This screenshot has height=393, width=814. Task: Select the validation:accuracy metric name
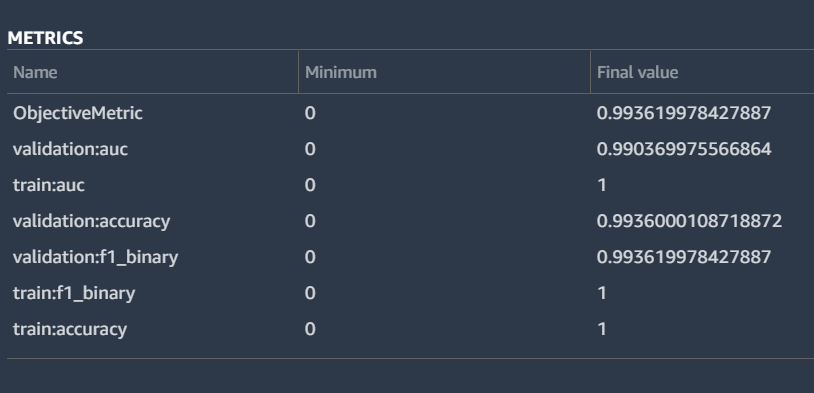point(91,222)
